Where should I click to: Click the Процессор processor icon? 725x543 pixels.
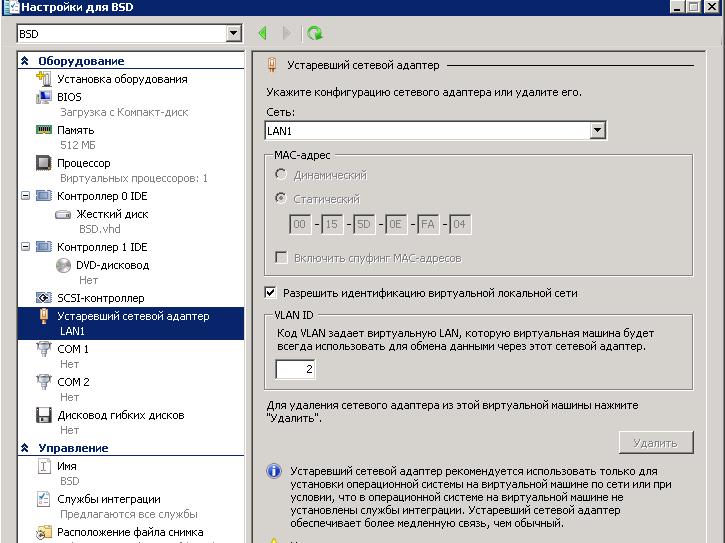tap(43, 163)
